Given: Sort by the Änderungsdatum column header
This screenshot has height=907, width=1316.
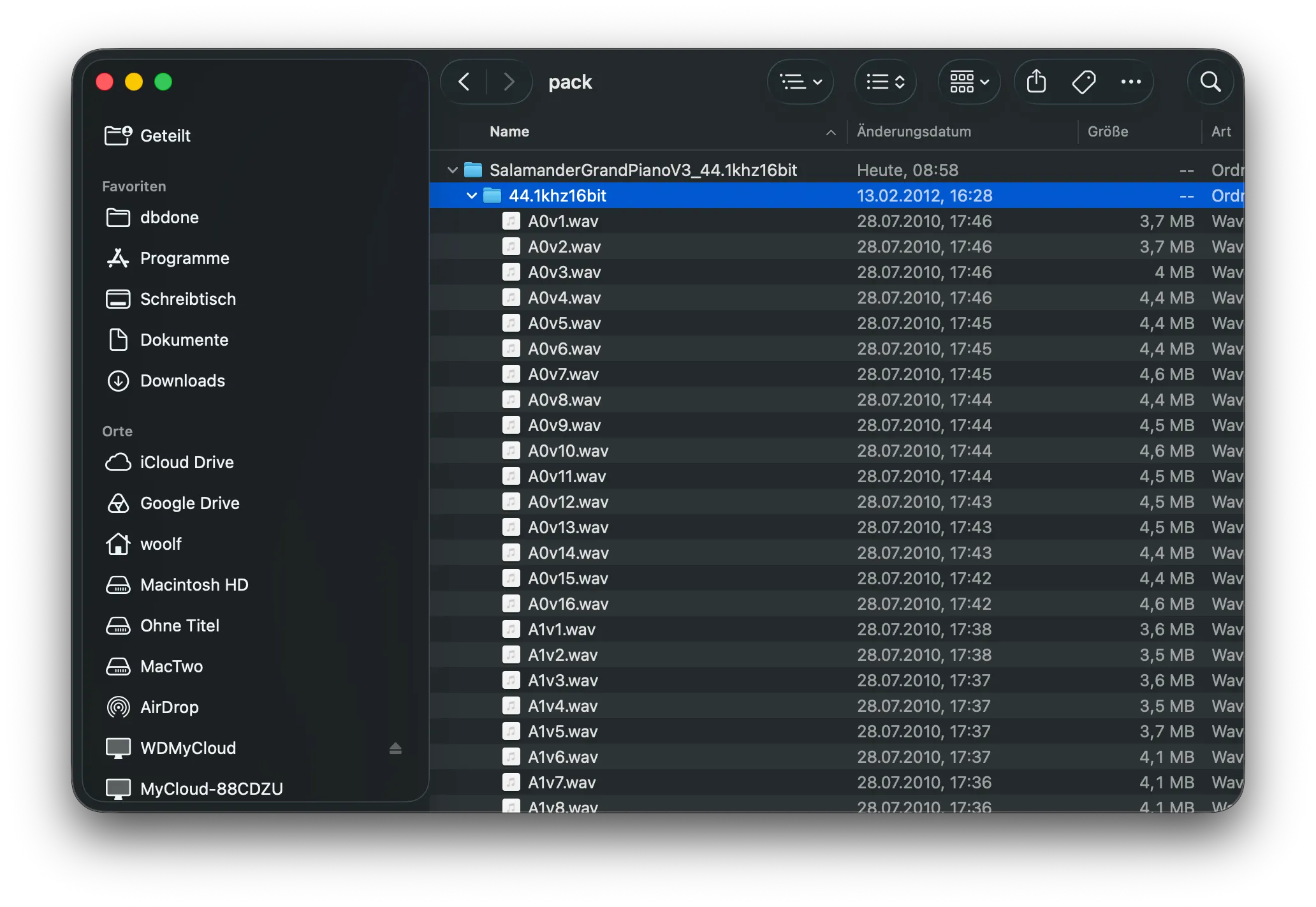Looking at the screenshot, I should tap(914, 131).
